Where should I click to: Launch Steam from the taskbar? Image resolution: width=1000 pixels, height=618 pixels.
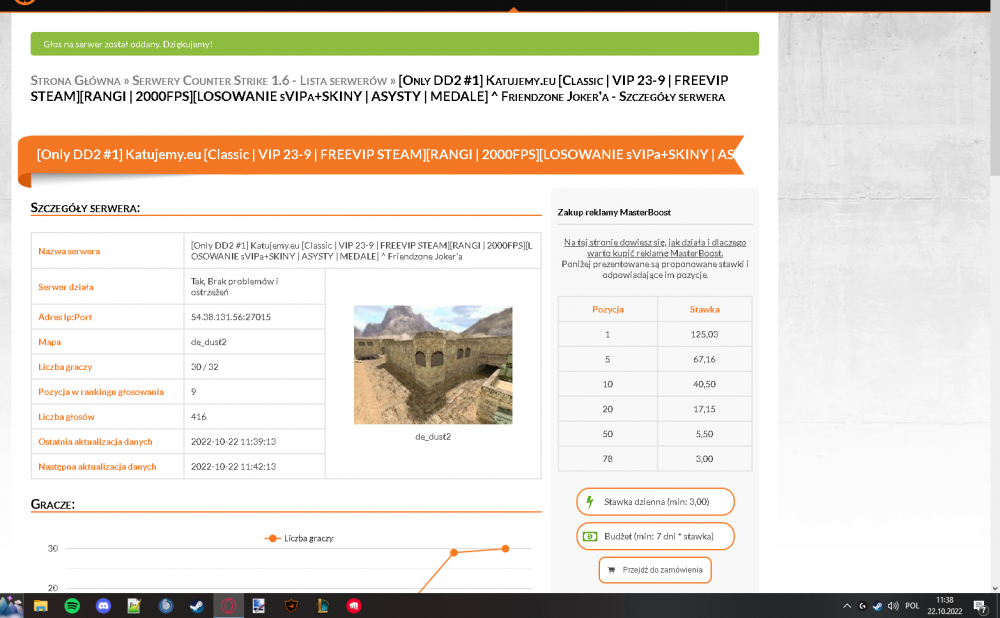tap(196, 606)
